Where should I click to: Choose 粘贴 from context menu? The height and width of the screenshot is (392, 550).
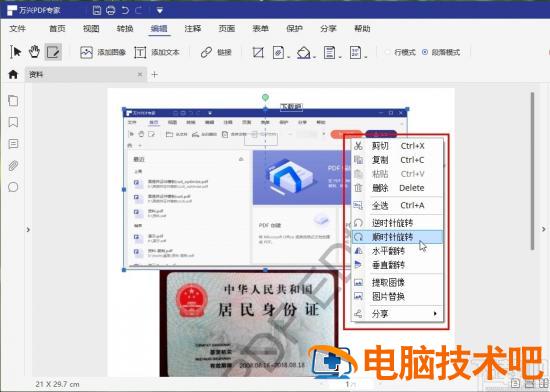[x=397, y=174]
